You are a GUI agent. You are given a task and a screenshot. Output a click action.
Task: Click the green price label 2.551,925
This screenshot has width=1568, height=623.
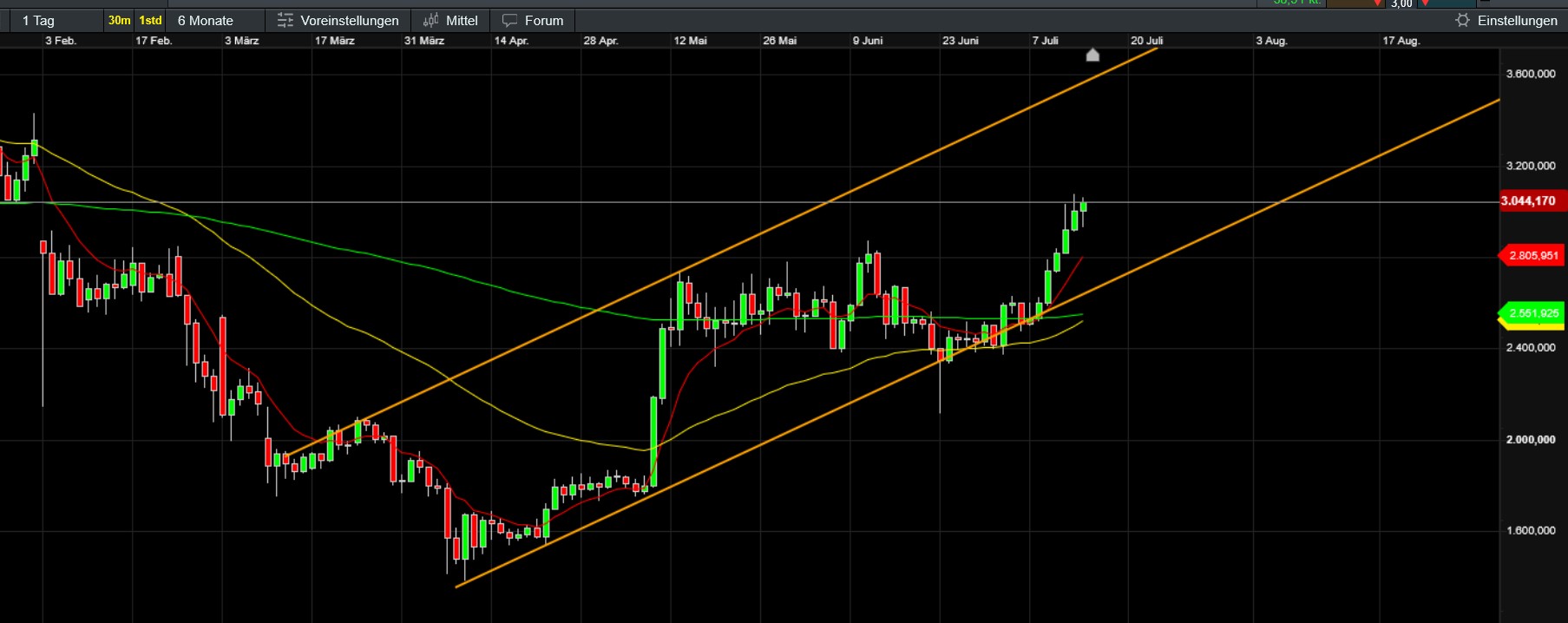click(x=1533, y=313)
